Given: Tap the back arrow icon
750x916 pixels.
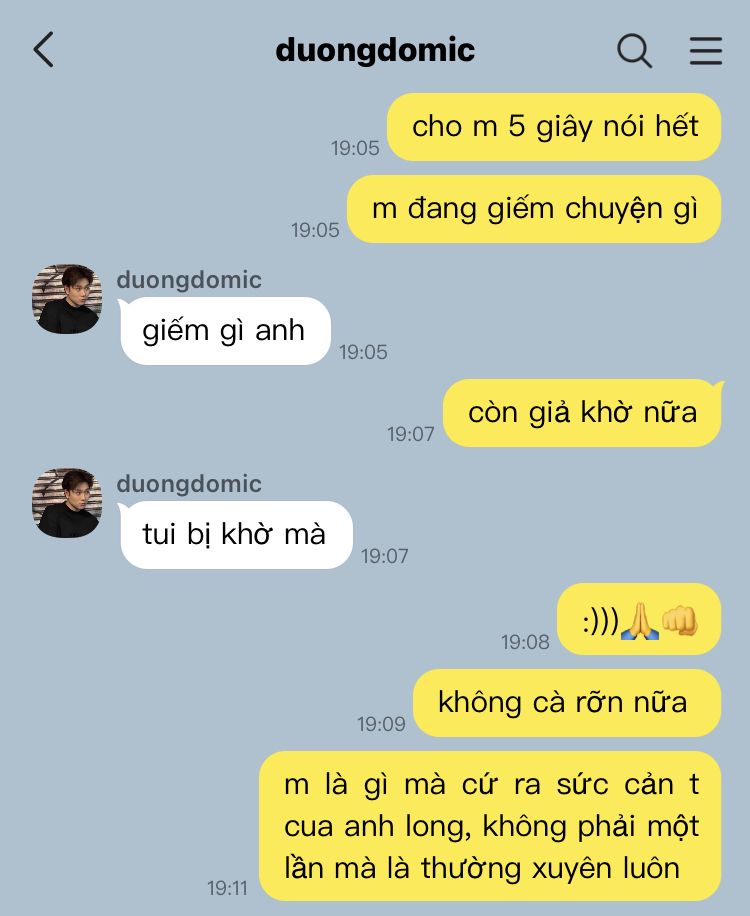Looking at the screenshot, I should point(44,50).
